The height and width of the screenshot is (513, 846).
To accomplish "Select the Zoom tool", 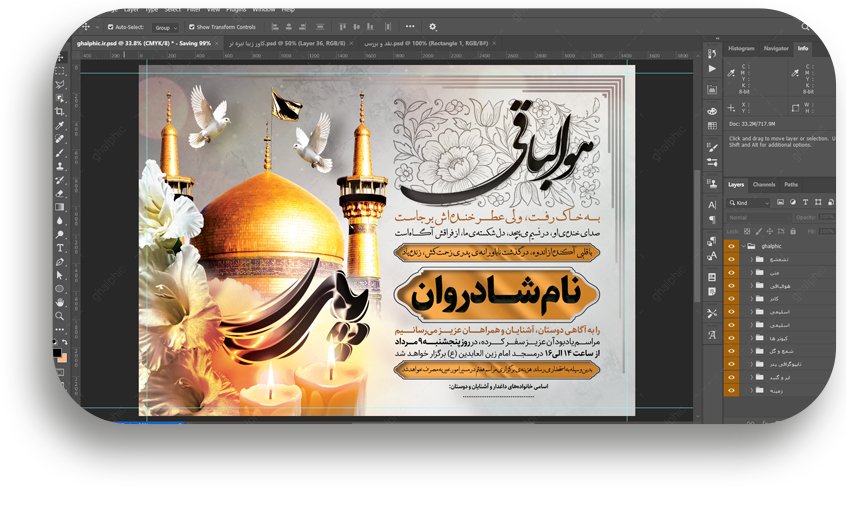I will click(60, 316).
